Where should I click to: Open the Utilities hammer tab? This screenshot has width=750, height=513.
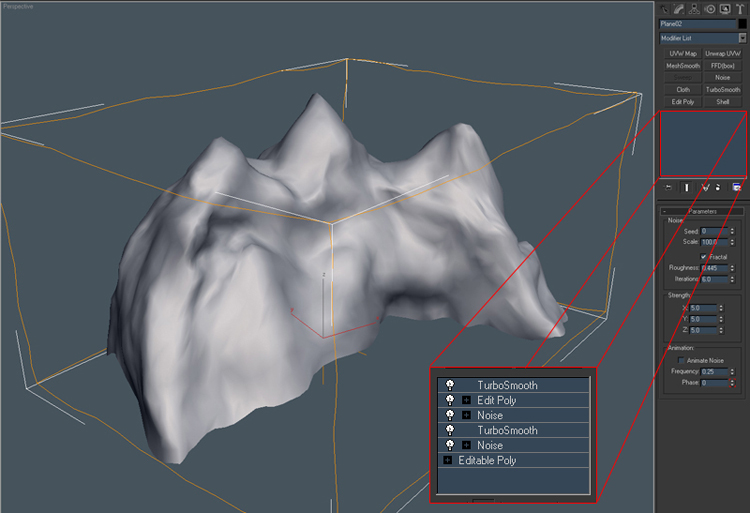[x=739, y=8]
